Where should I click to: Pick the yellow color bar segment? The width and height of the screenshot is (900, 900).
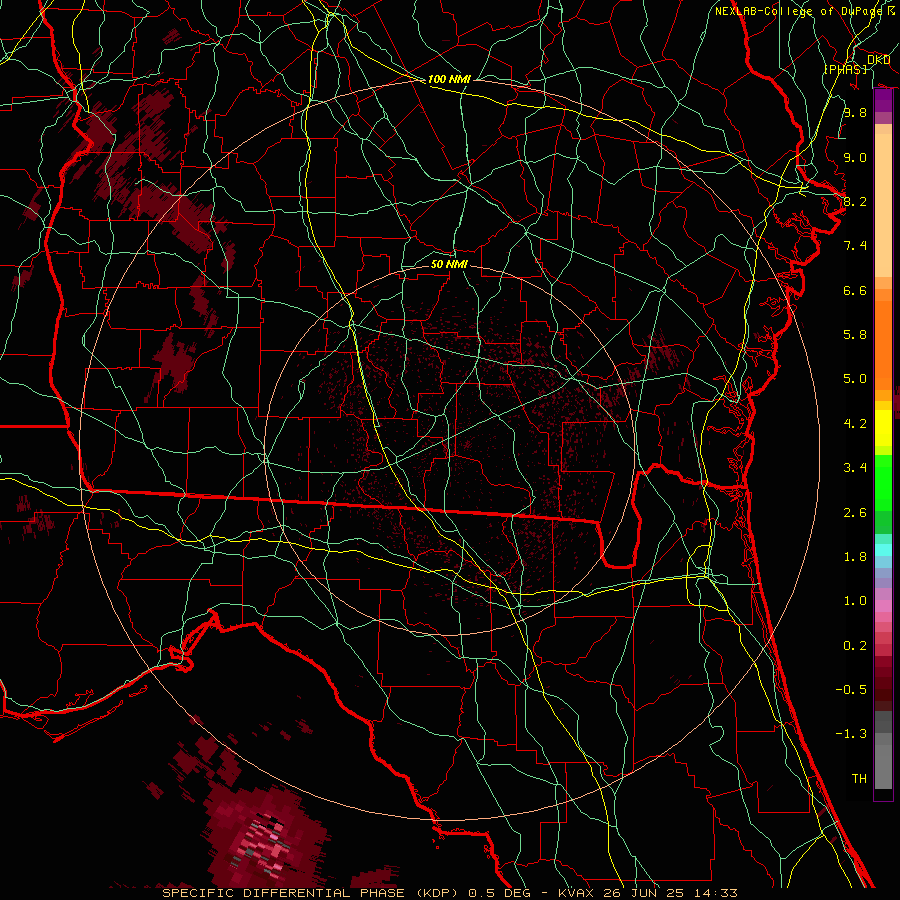pyautogui.click(x=883, y=427)
